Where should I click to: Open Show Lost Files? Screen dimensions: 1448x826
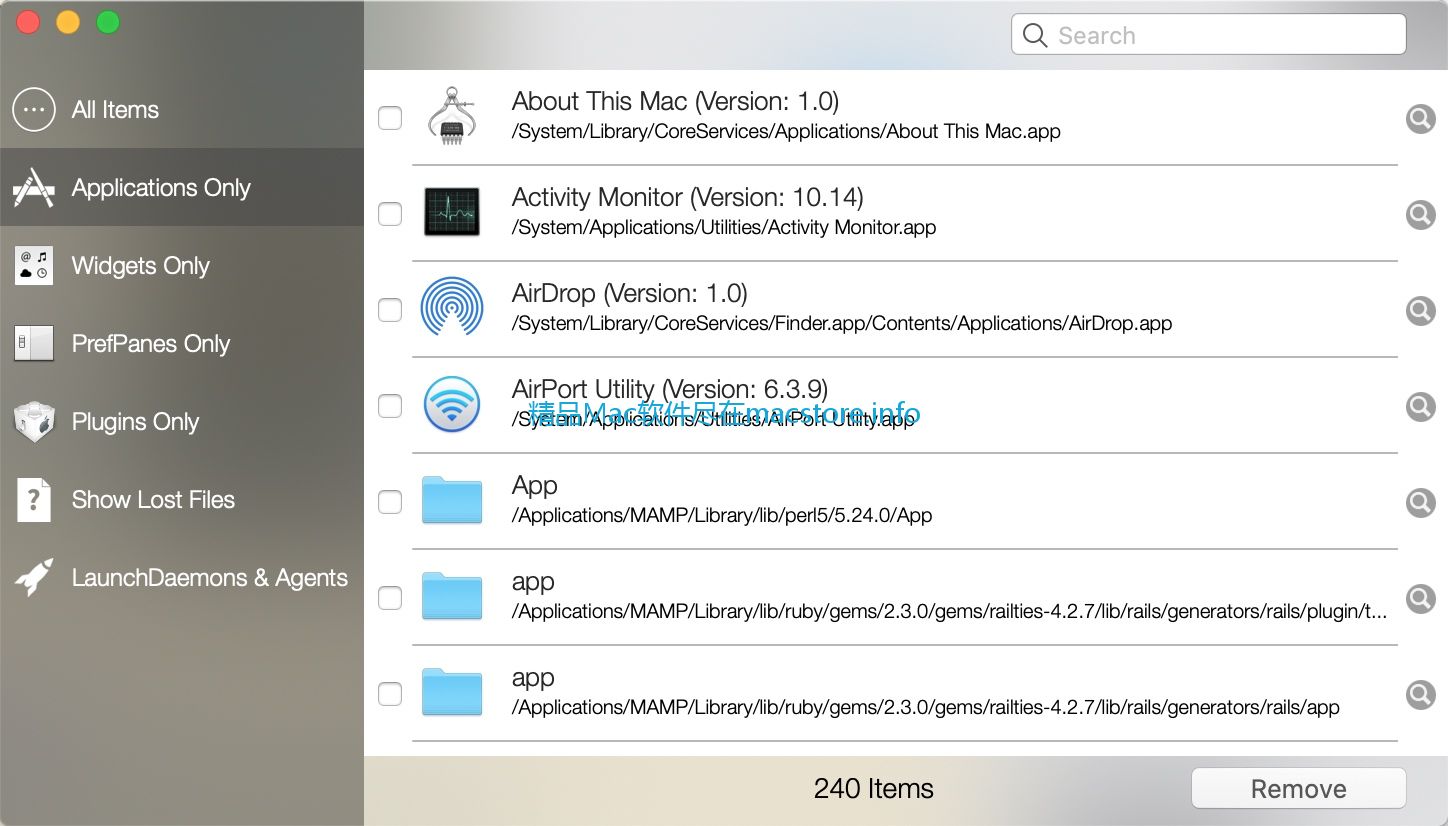[x=182, y=500]
